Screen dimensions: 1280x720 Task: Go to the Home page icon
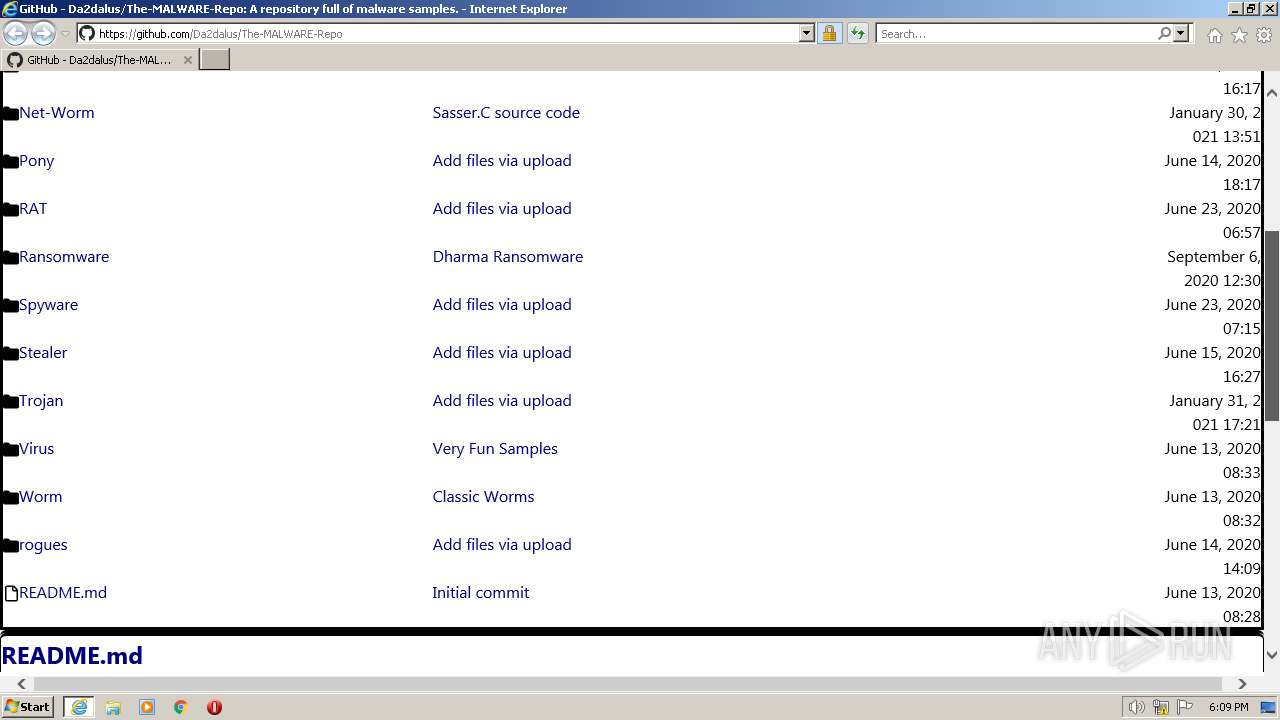1214,35
